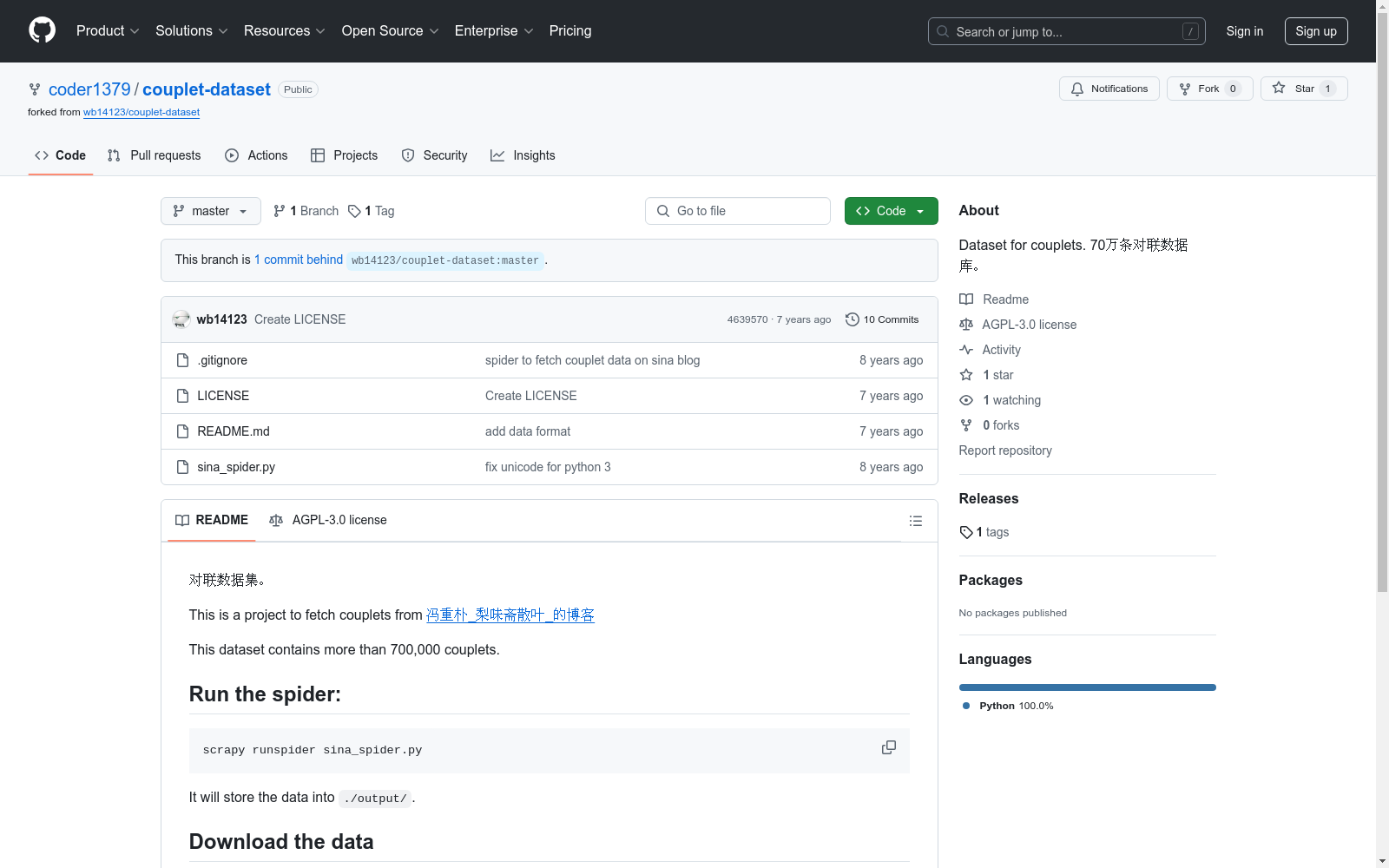Open the Security tab
Image resolution: width=1389 pixels, height=868 pixels.
click(435, 155)
